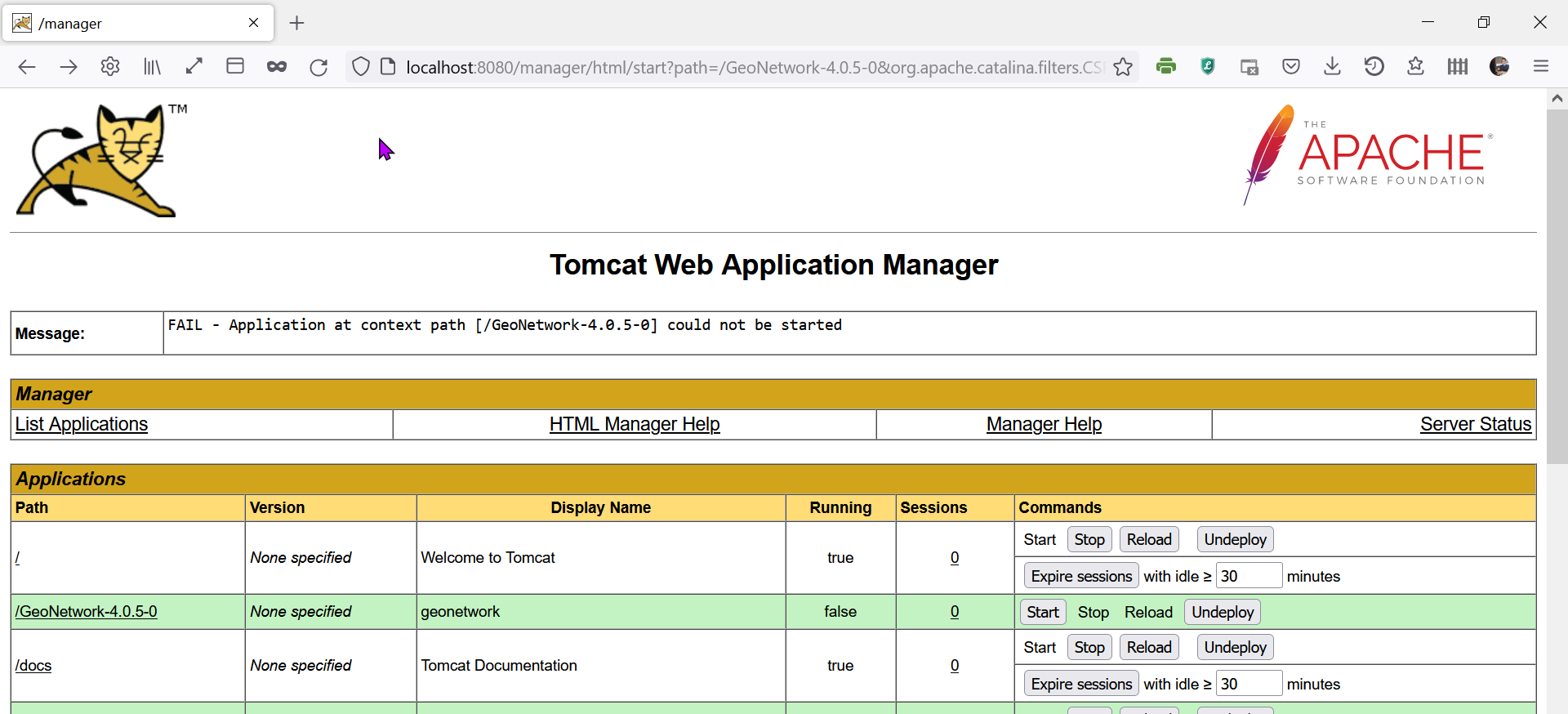Screen dimensions: 1568x714
Task: View sessions count for geonetwork
Action: coord(955,612)
